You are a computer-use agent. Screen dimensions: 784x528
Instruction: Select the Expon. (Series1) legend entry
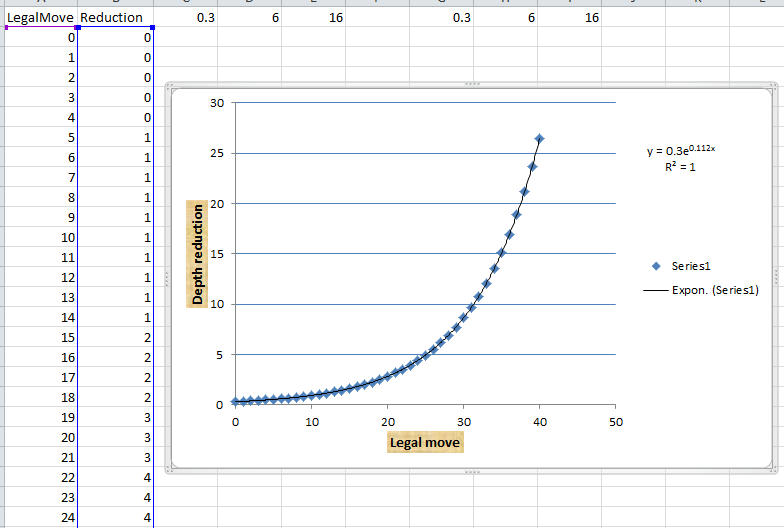[708, 289]
